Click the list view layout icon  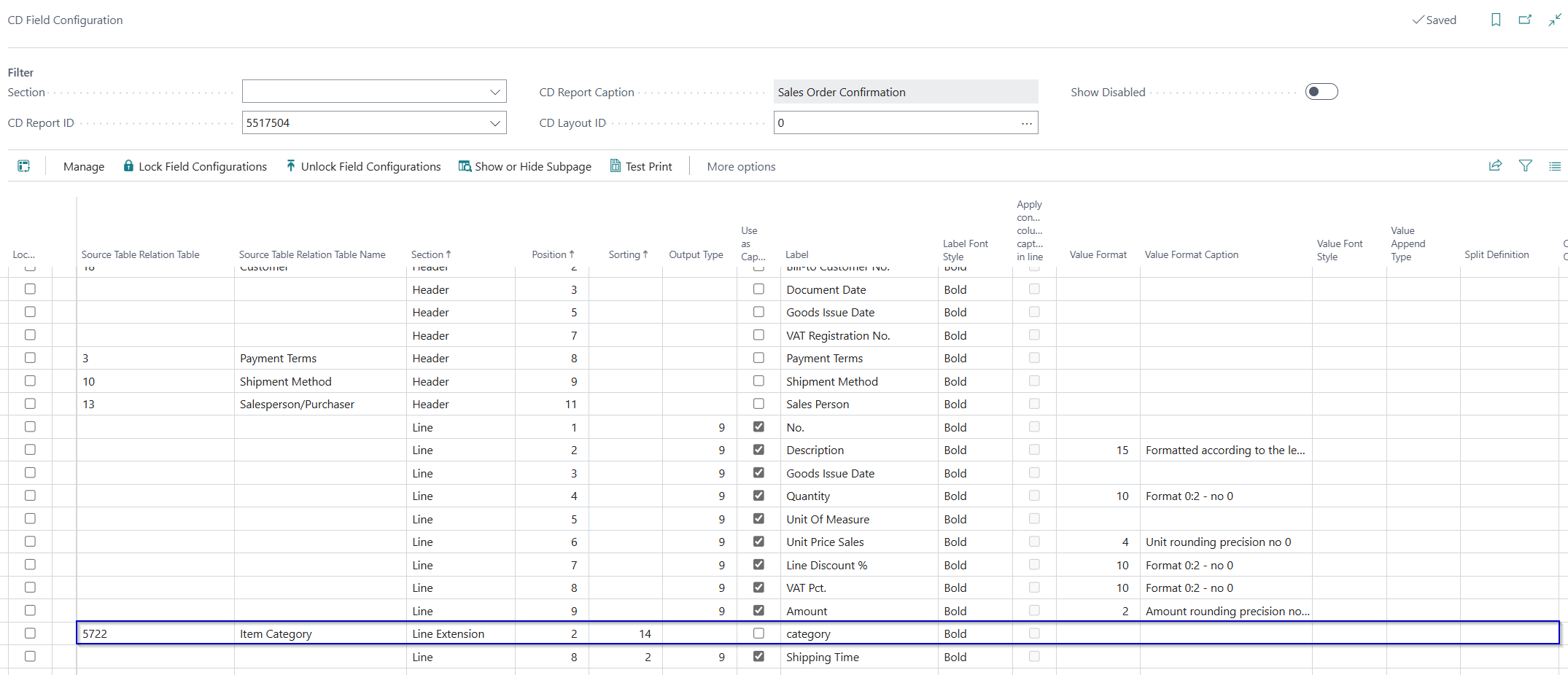[1555, 166]
